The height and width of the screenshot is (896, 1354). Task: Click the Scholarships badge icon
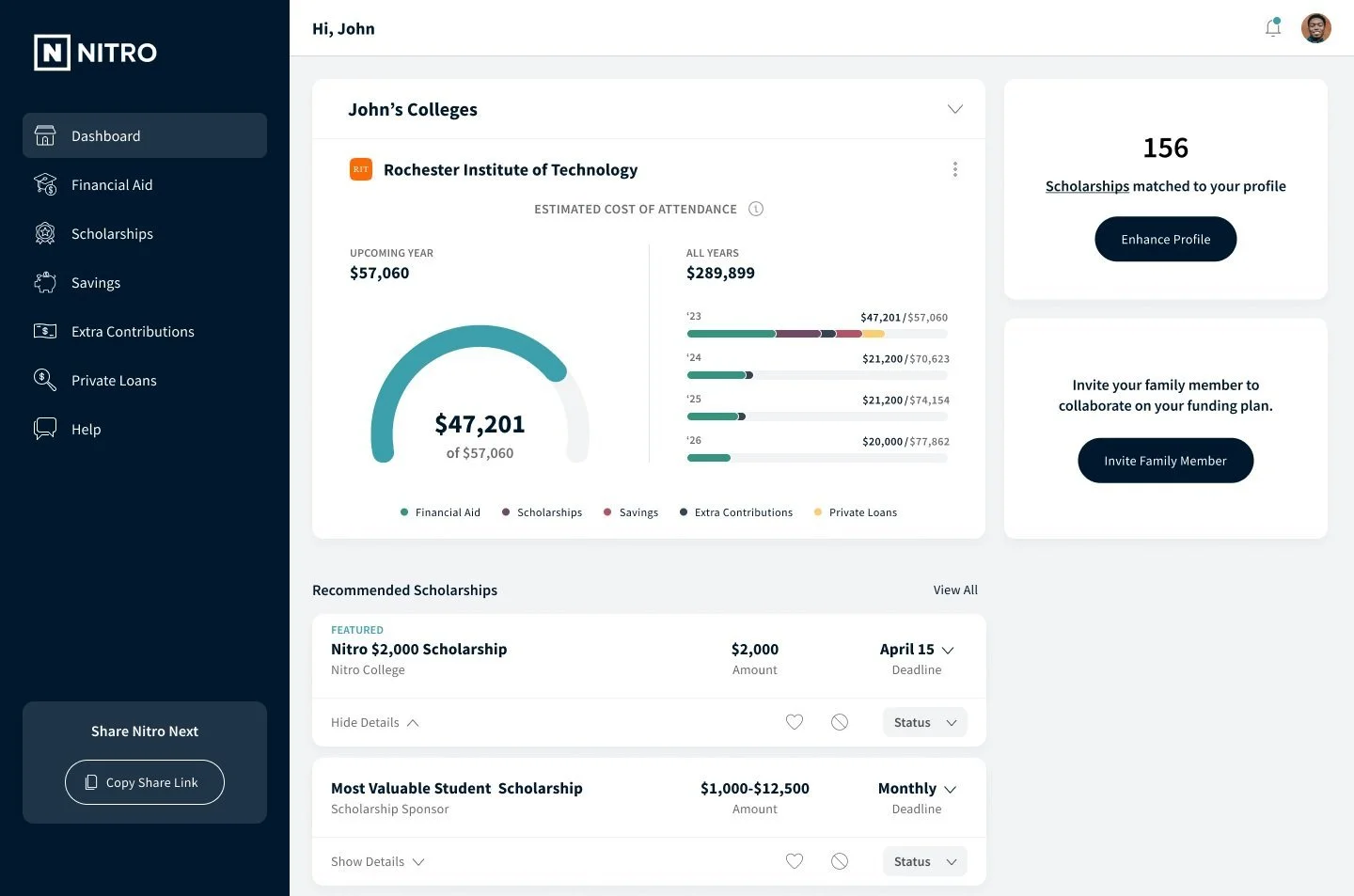[45, 233]
